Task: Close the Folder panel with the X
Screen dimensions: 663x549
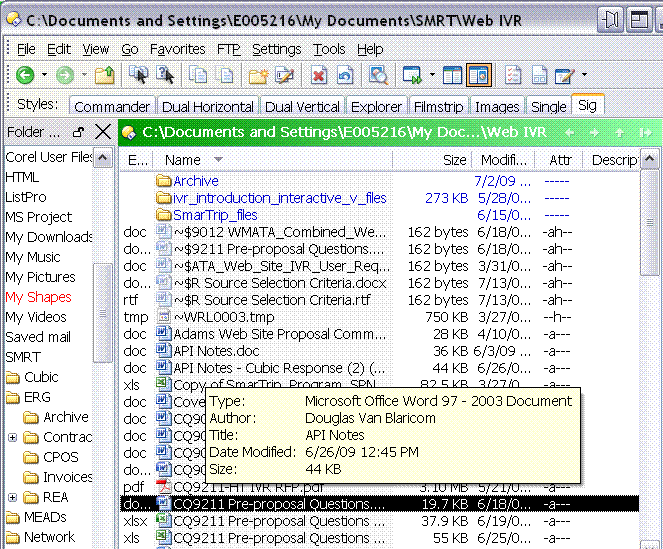Action: (102, 132)
